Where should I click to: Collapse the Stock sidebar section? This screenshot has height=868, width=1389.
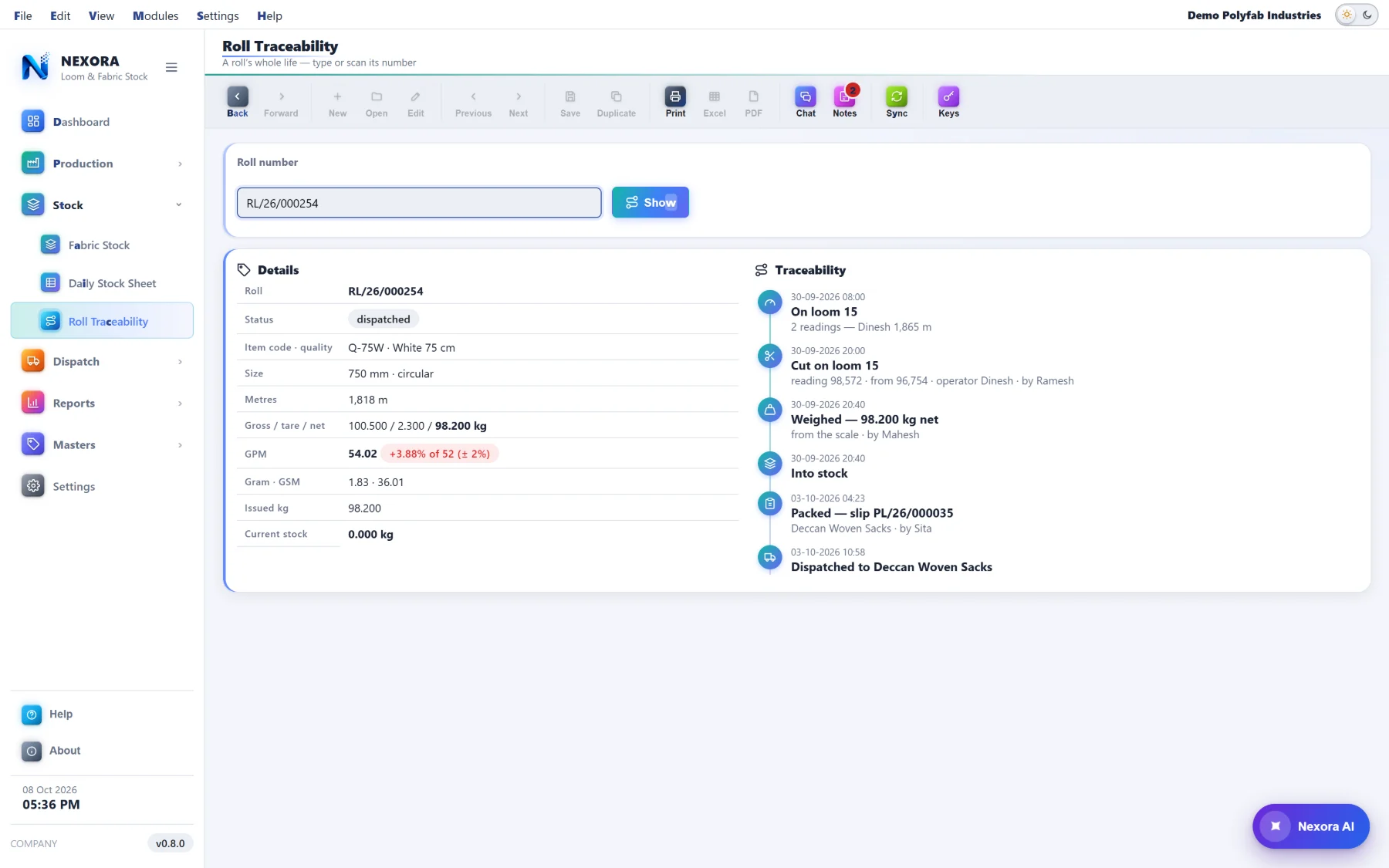[x=102, y=205]
